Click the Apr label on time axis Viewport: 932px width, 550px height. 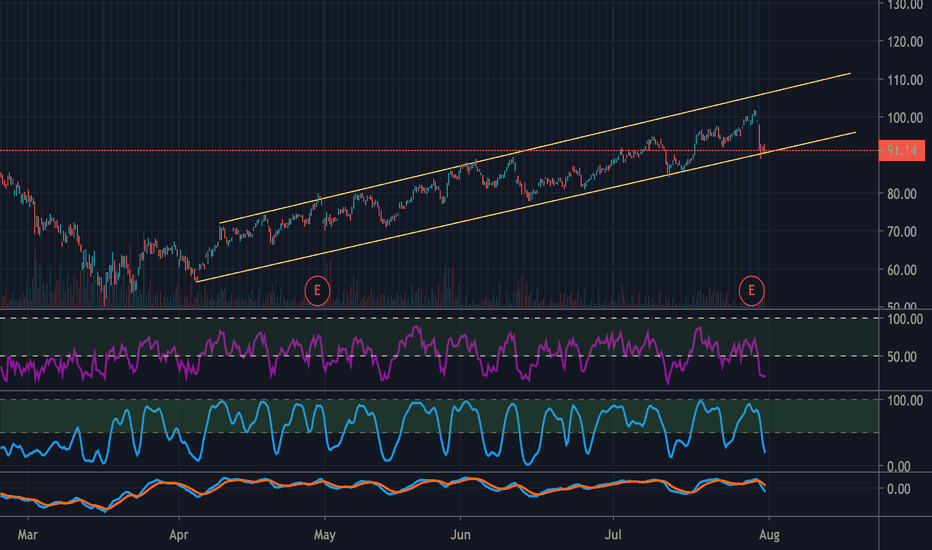click(x=178, y=535)
